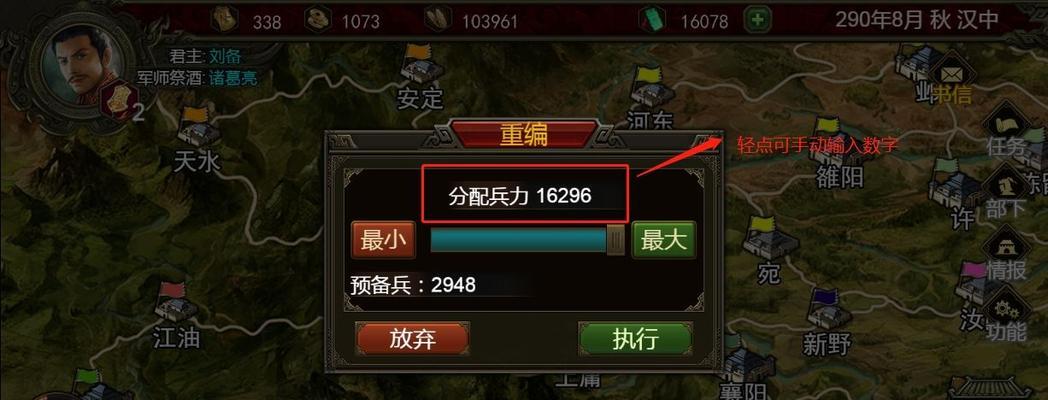Tap the 分配兵力 16296 number field
Screen dimensions: 1048x400
[525, 195]
